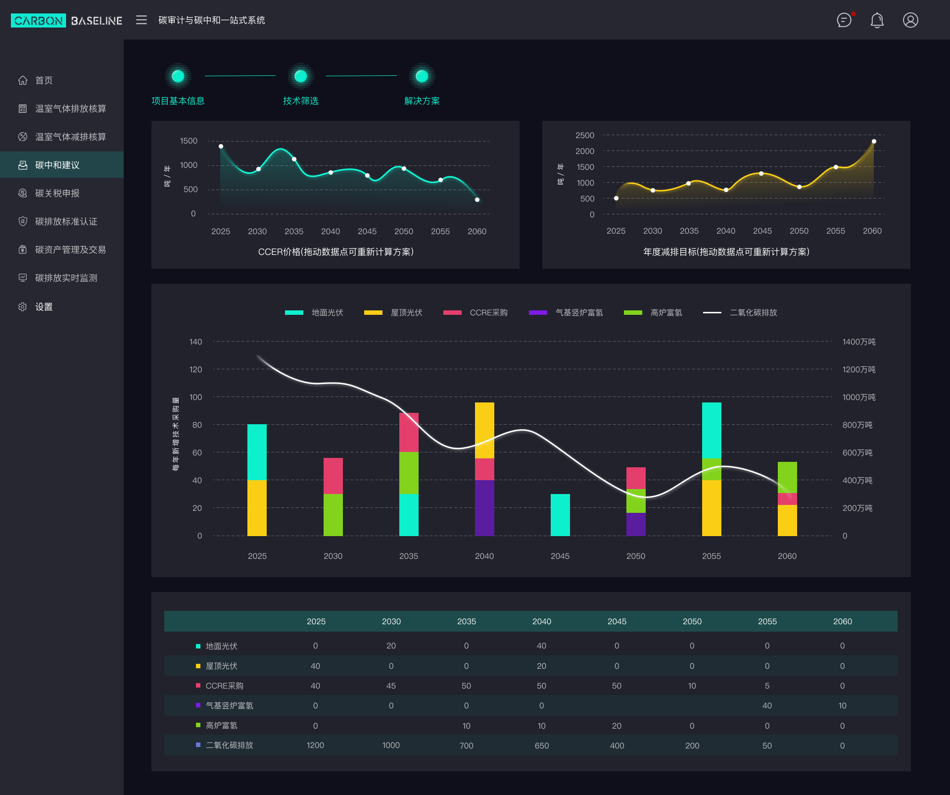Image resolution: width=950 pixels, height=795 pixels.
Task: Toggle 屋顶光伏 legend series
Action: [x=393, y=313]
